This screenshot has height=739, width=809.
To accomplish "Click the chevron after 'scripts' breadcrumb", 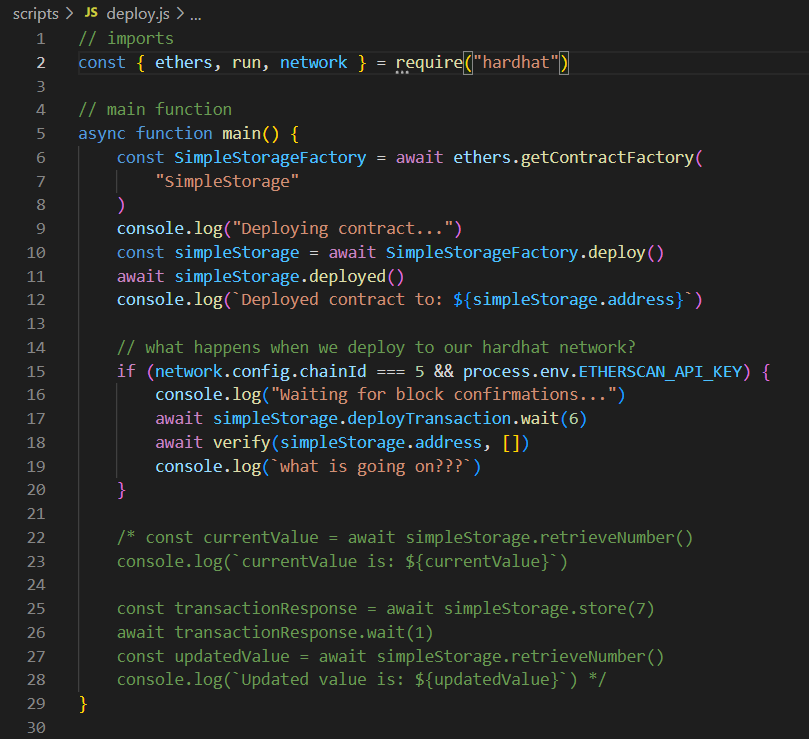I will [70, 14].
